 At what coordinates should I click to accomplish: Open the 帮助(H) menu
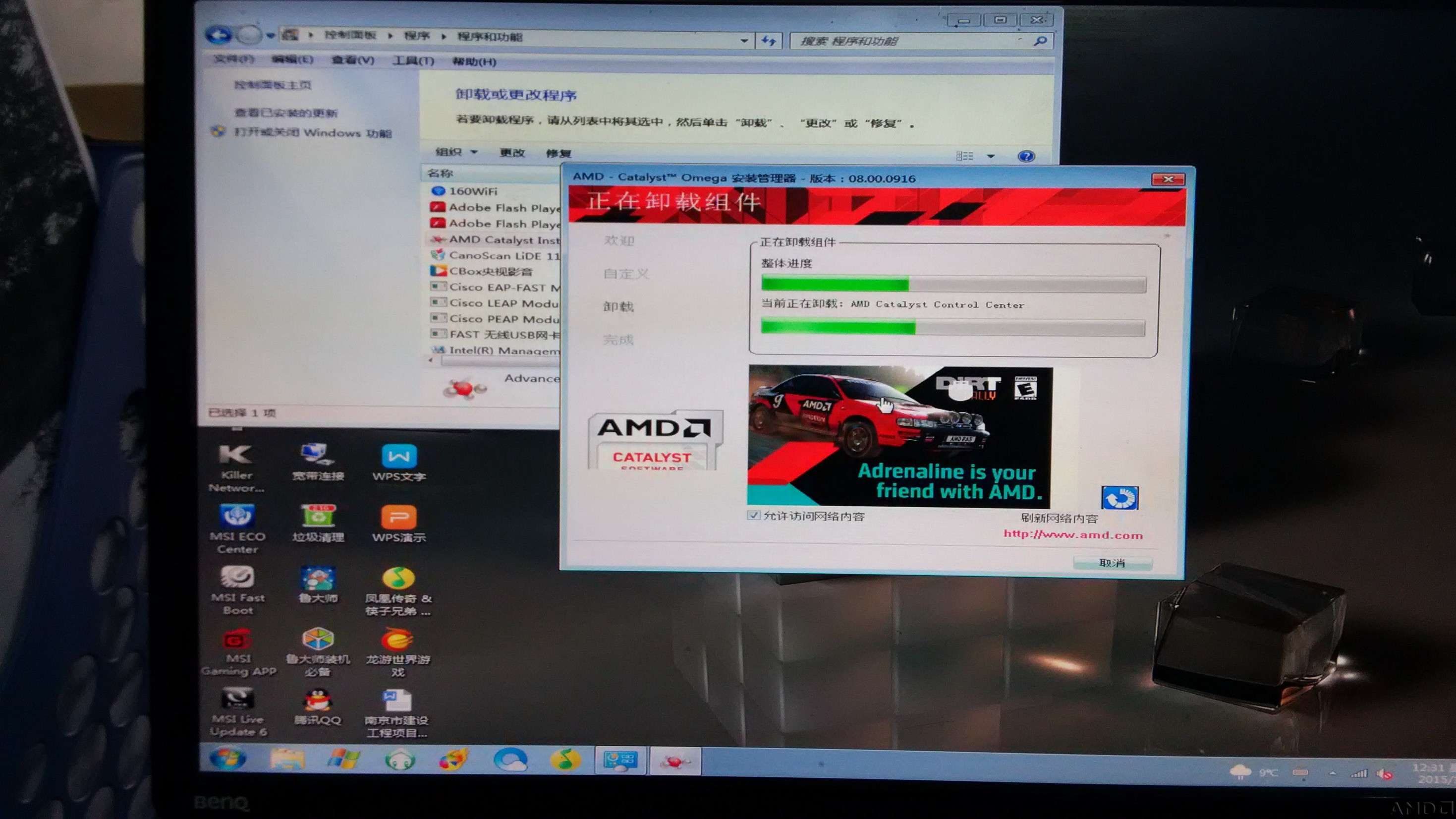click(x=474, y=61)
